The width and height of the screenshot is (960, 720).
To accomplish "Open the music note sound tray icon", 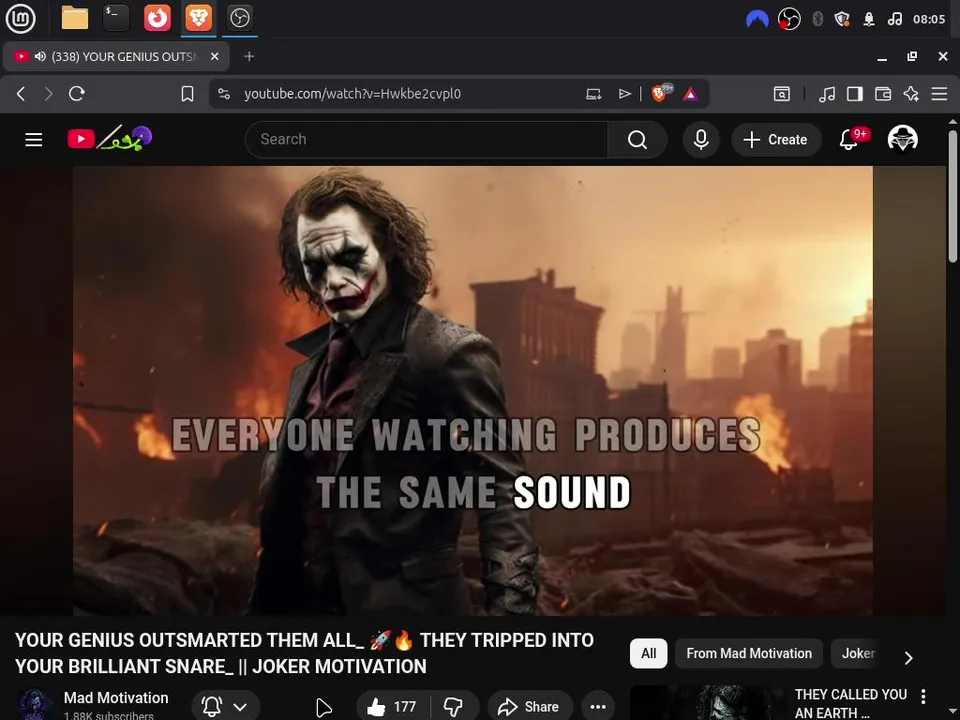I will point(894,19).
